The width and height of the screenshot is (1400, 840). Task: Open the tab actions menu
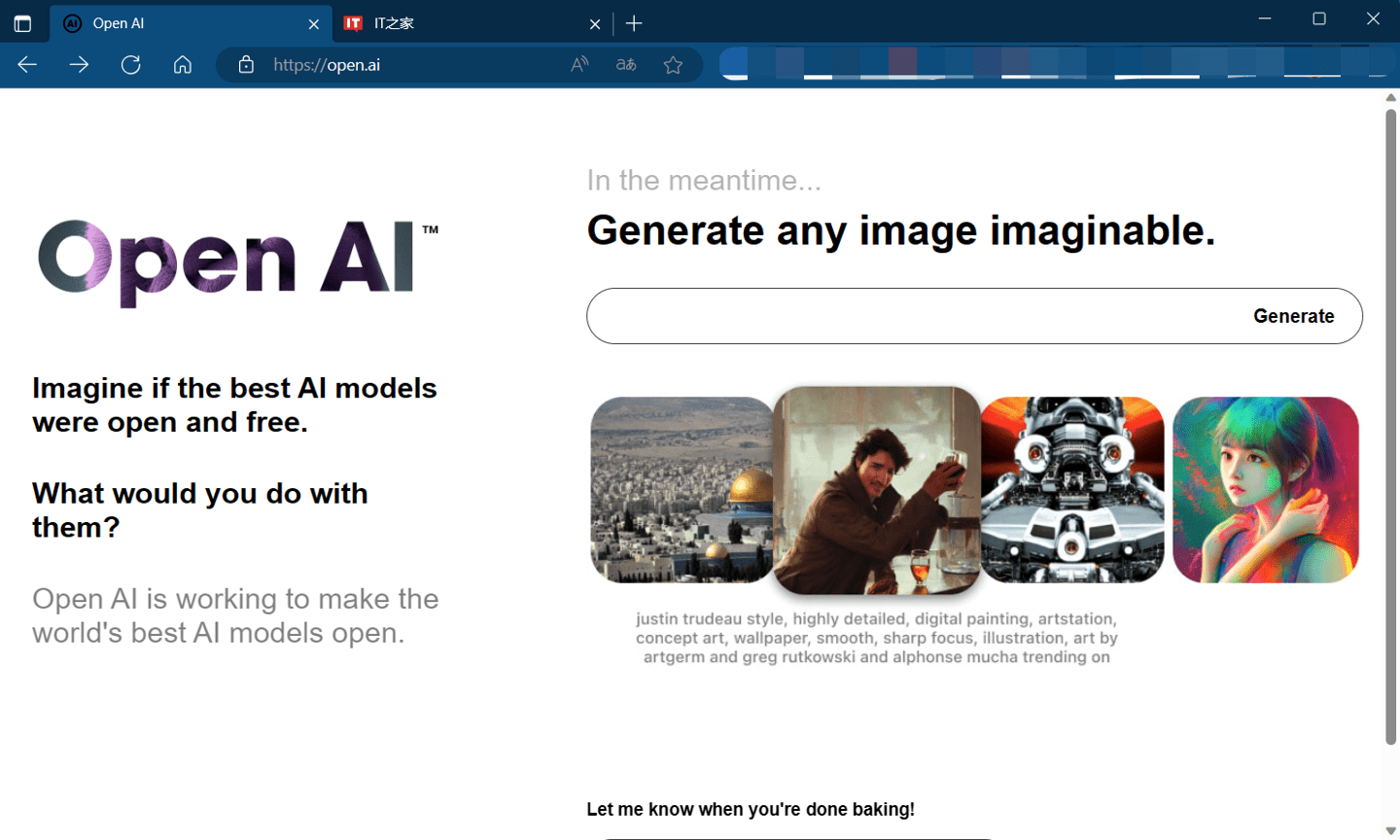22,22
